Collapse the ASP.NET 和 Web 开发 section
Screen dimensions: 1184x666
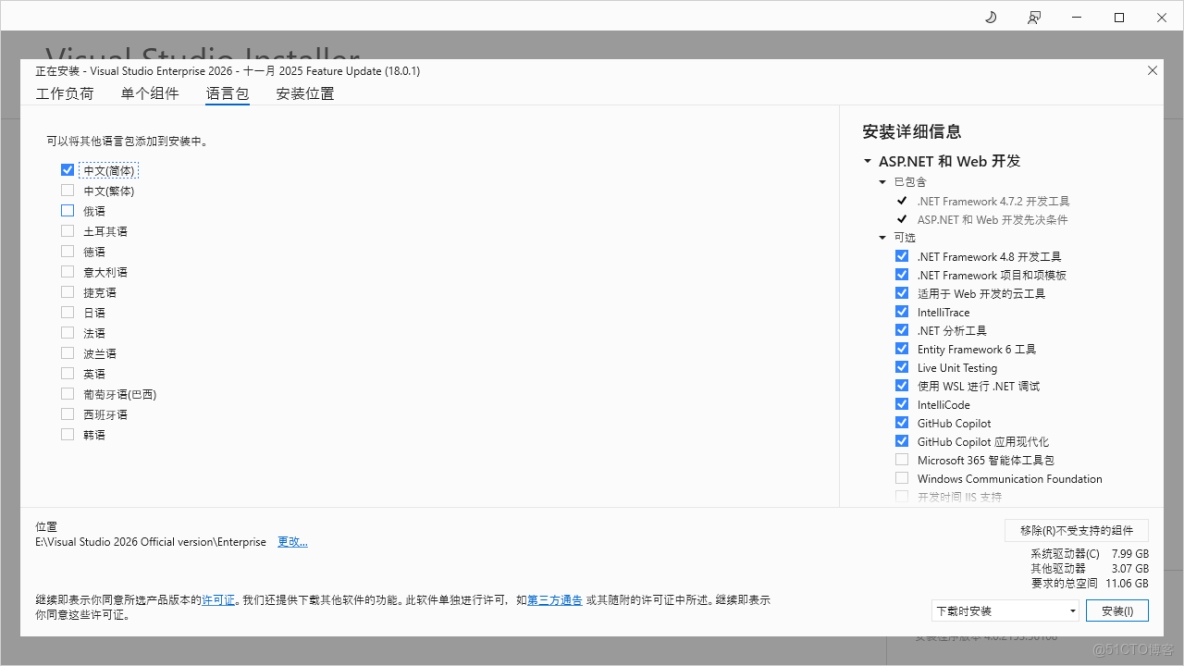[x=866, y=160]
